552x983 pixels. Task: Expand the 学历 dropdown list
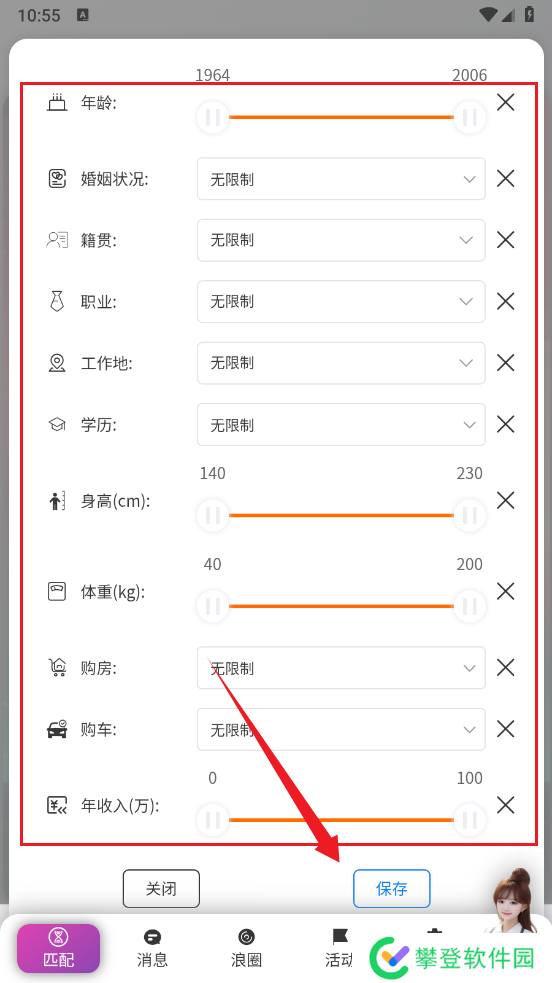(x=341, y=424)
